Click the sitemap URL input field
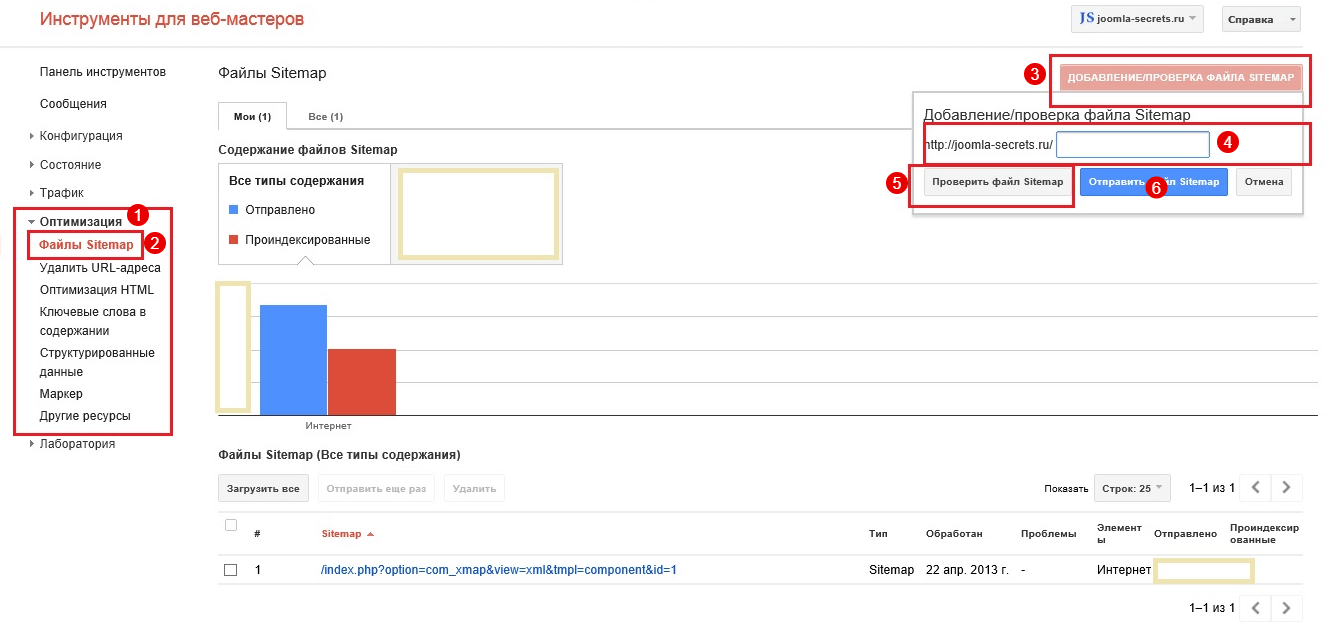The height and width of the screenshot is (630, 1341). coord(1132,145)
